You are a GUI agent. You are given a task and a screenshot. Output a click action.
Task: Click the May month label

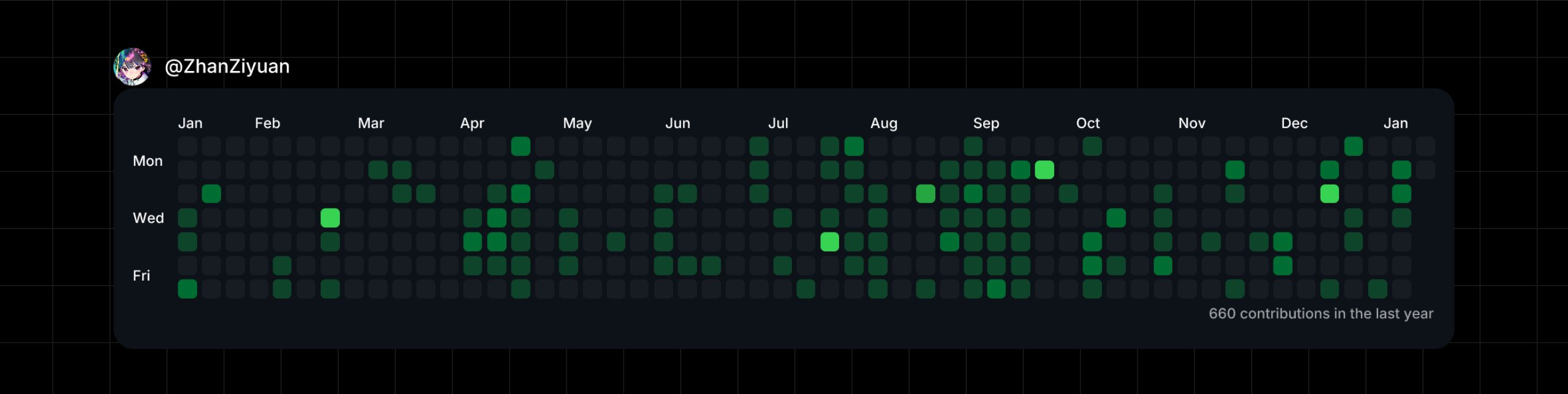coord(577,124)
